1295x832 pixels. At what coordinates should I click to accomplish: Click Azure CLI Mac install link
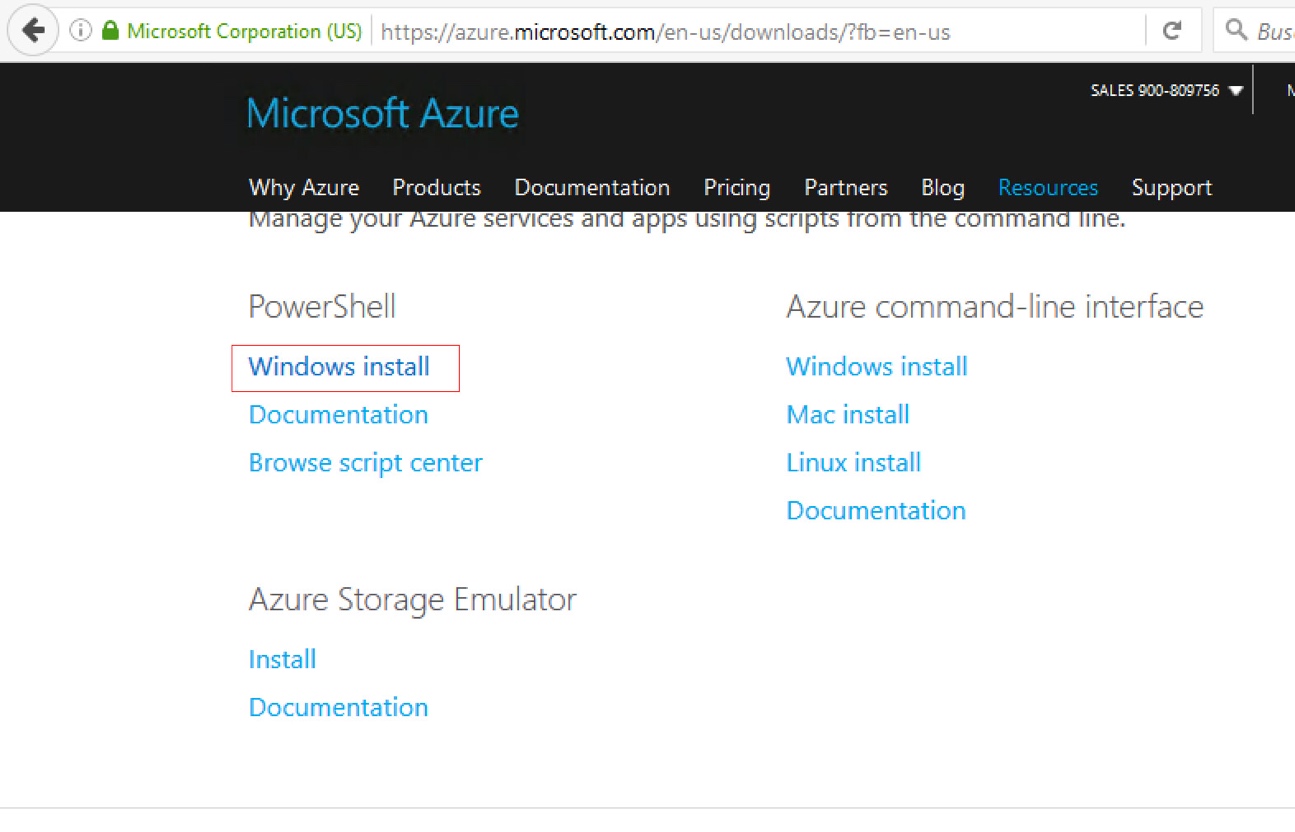pos(848,415)
